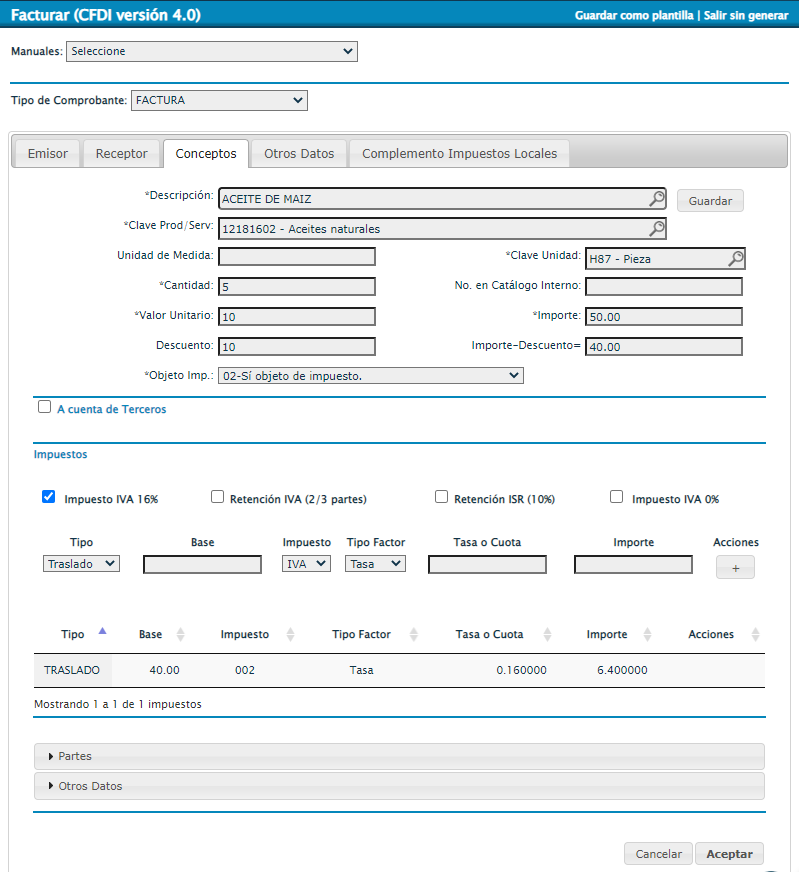
Task: Click the Aceptar button
Action: tap(729, 854)
